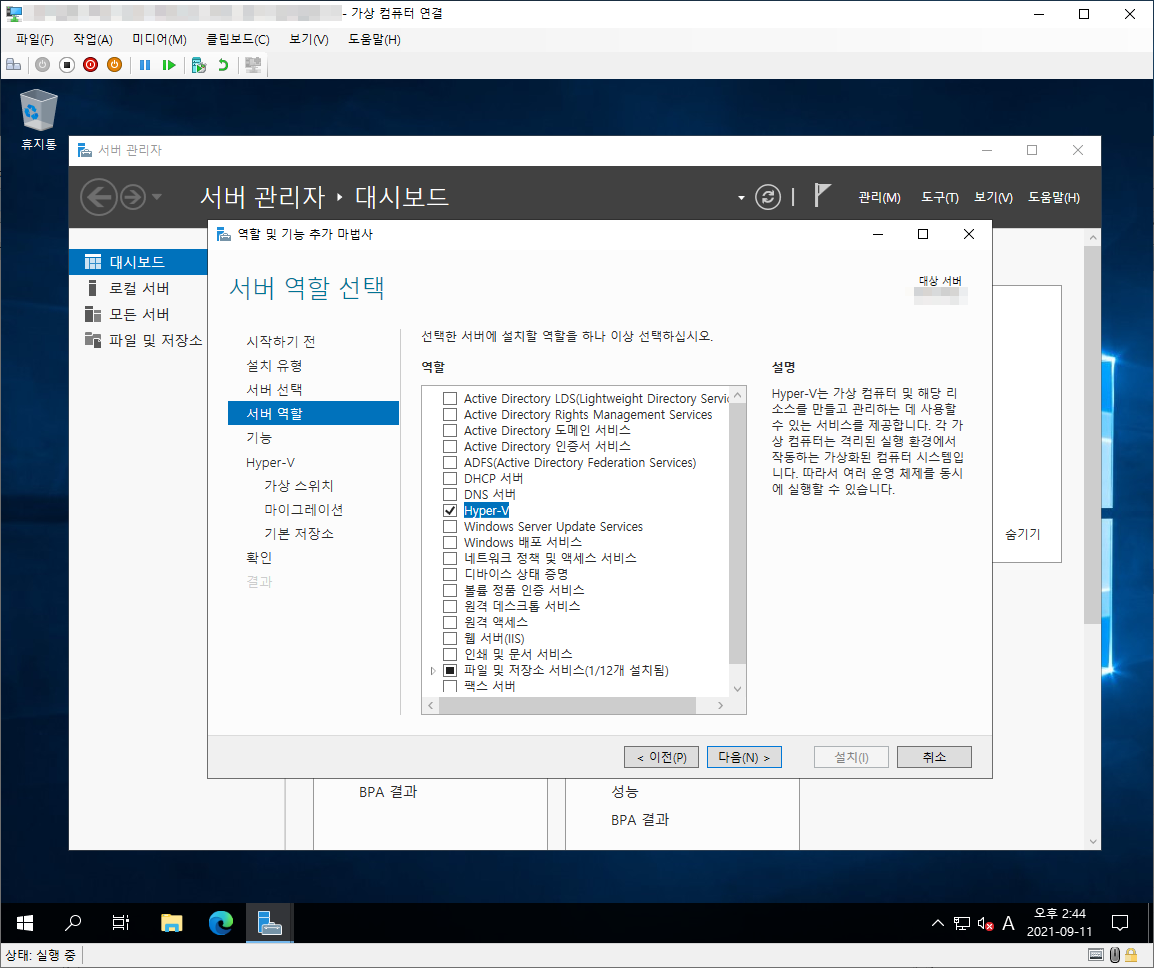This screenshot has height=968, width=1154.
Task: Click the roles list vertical scrollbar thumb
Action: click(x=737, y=533)
